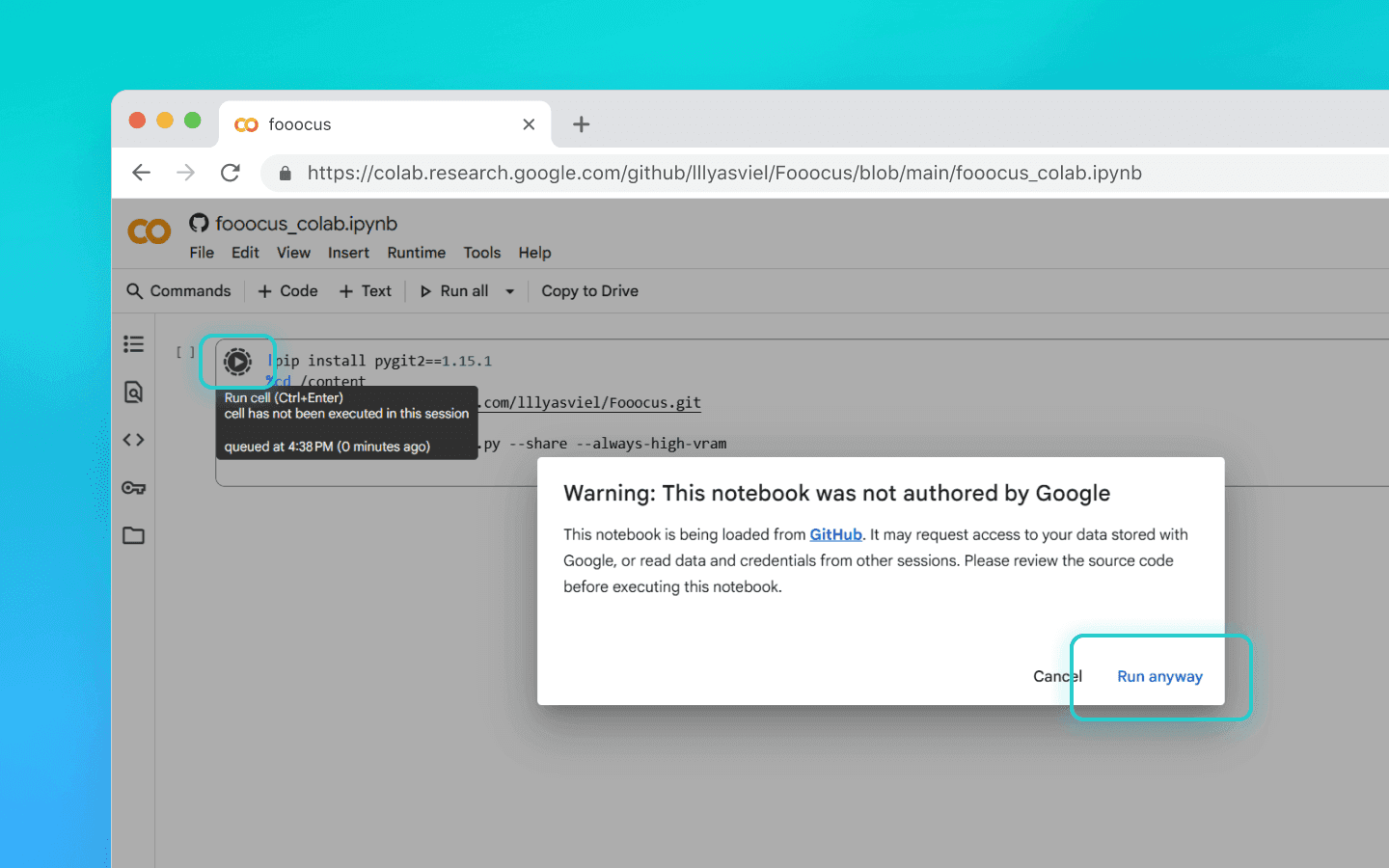This screenshot has width=1389, height=868.
Task: Click the queued run cell button
Action: 237,362
